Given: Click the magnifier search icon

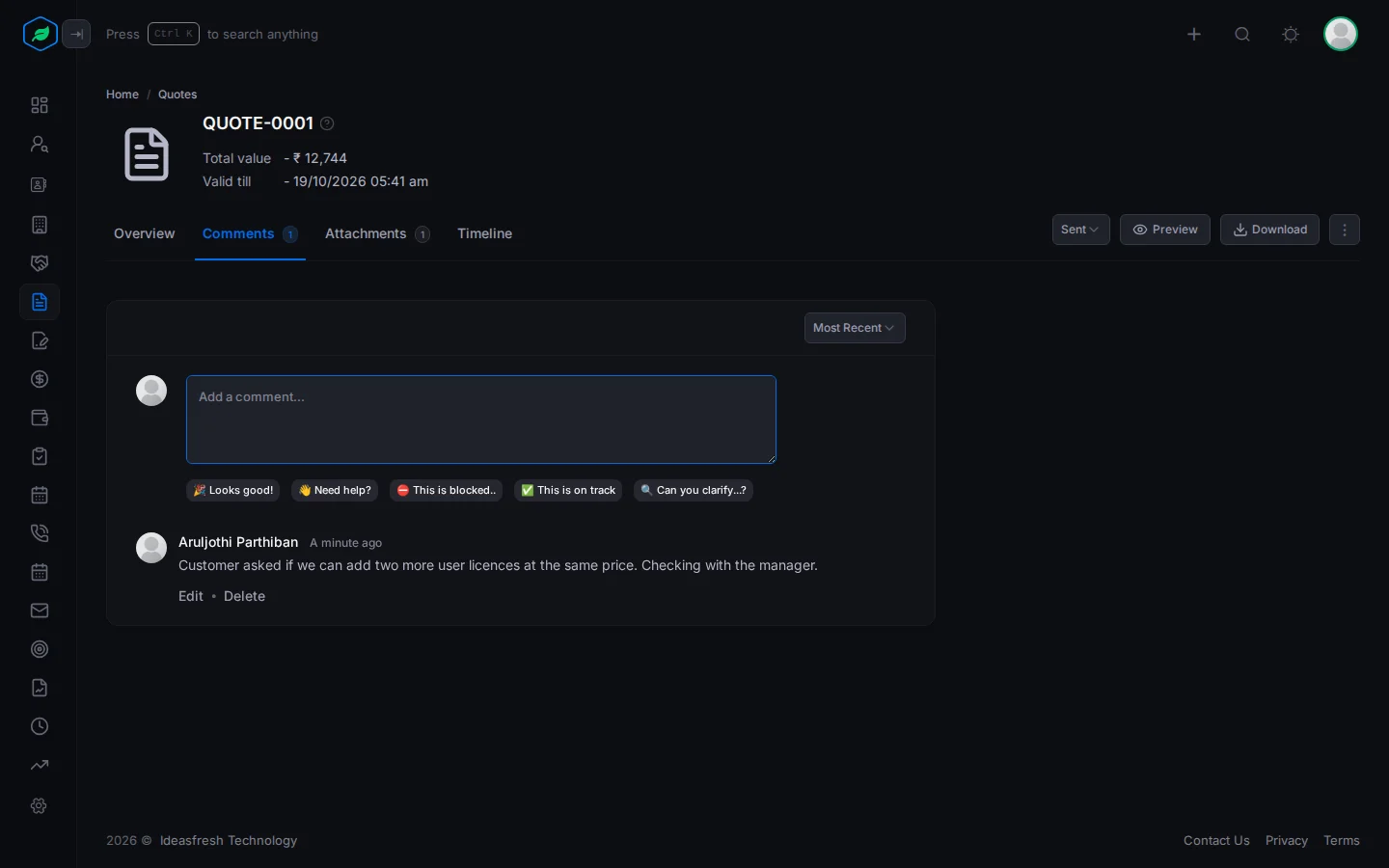Looking at the screenshot, I should [x=1242, y=34].
